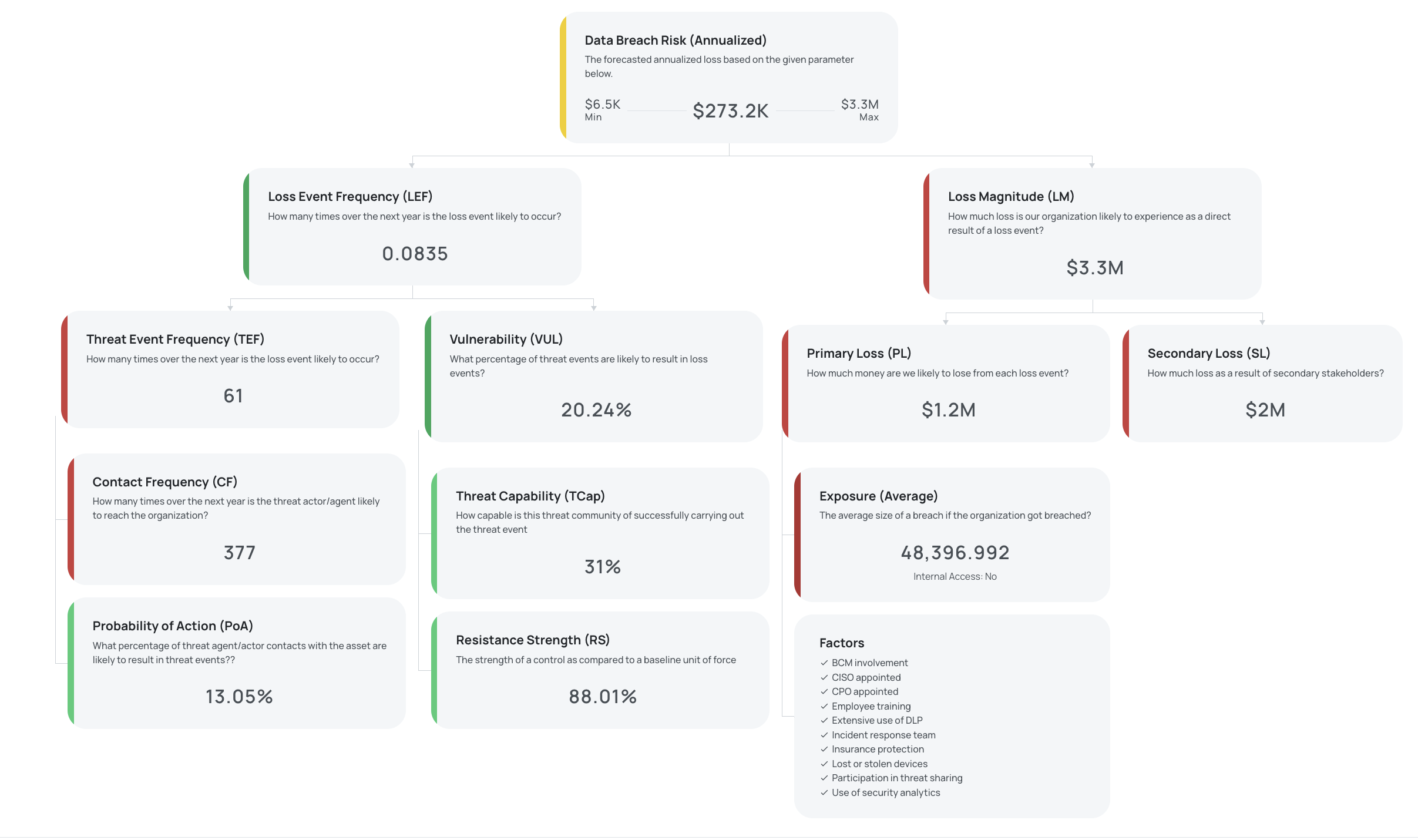Click the Secondary Loss $2M value
Viewport: 1418px width, 840px height.
pos(1265,409)
